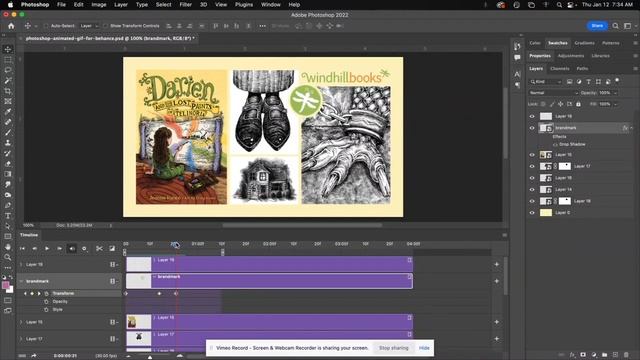Screen dimensions: 640x360
Task: Expand the Layer 17 track in timeline
Action: pyautogui.click(x=21, y=339)
